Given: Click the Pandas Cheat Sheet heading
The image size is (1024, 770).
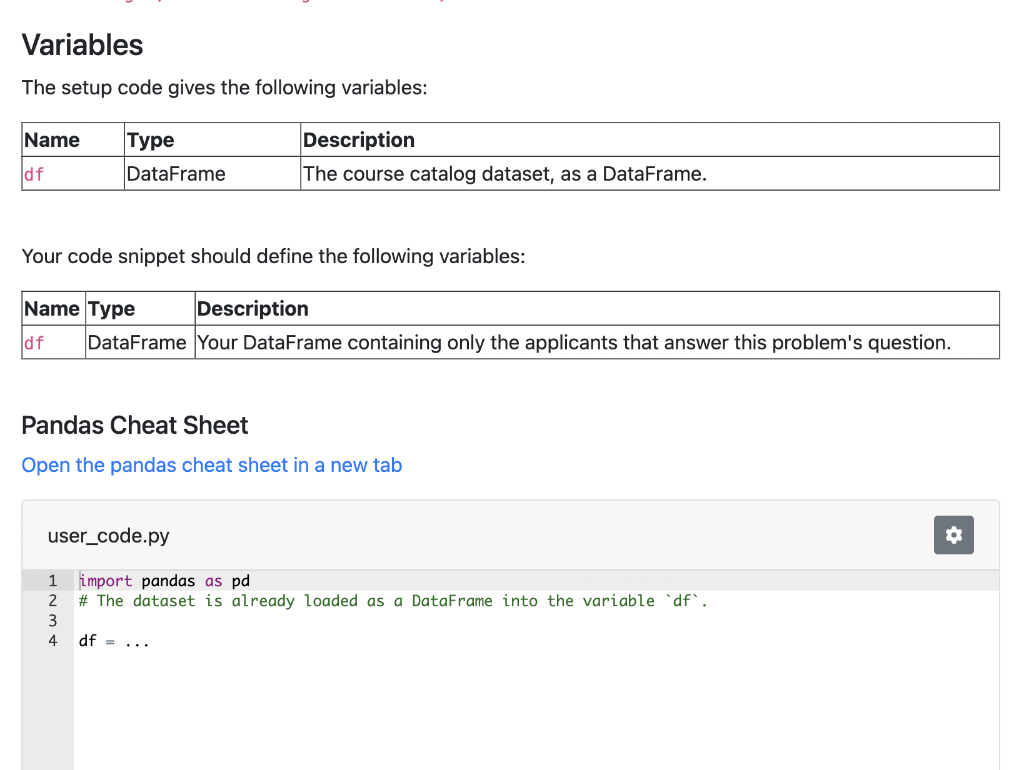Looking at the screenshot, I should point(135,425).
